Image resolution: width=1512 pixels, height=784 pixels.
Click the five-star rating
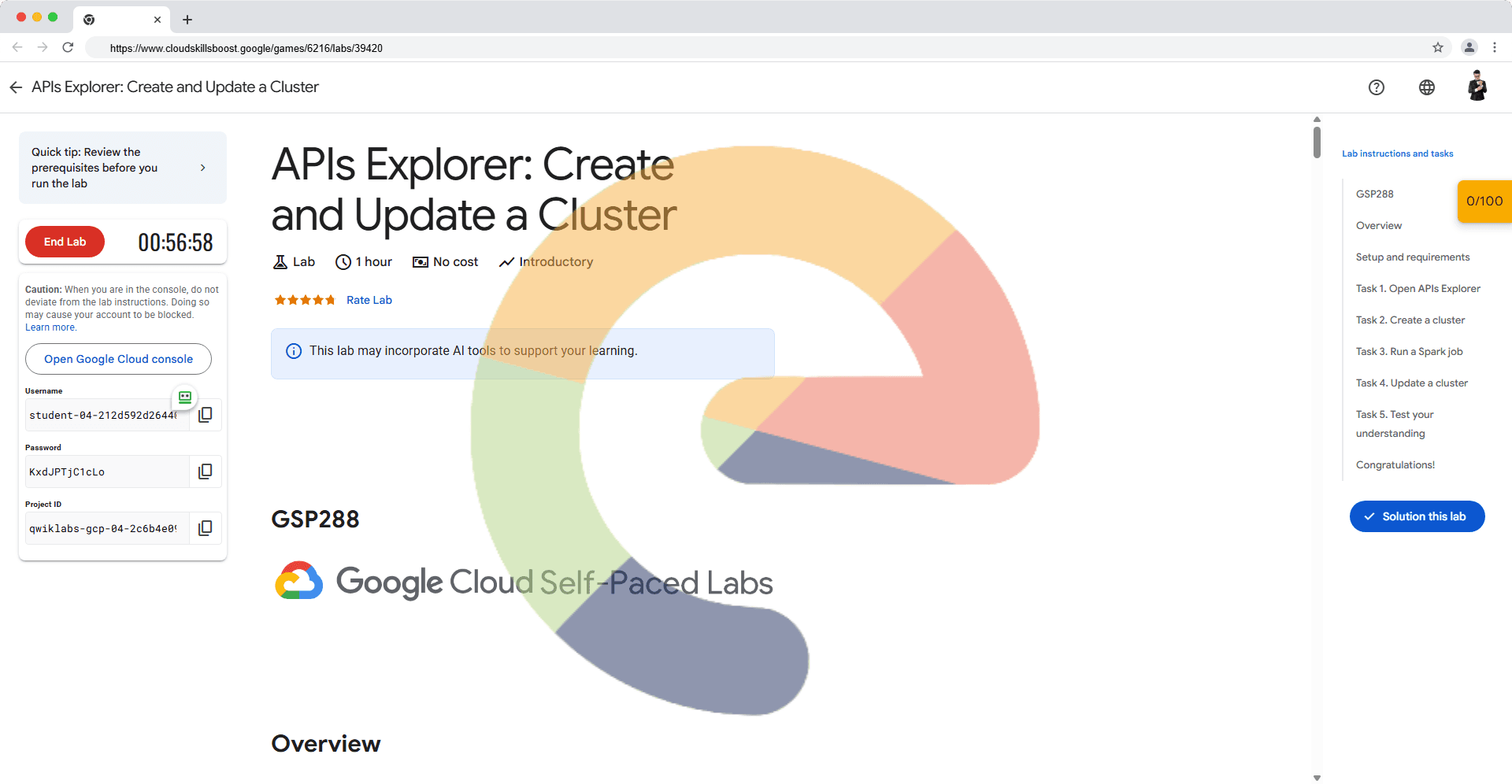[x=305, y=300]
